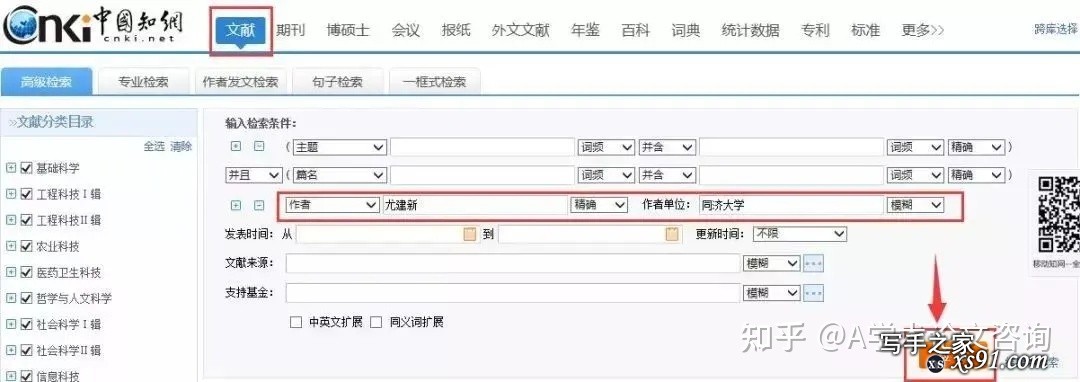Screen dimensions: 1080x382
Task: Switch to the 期刊 tab
Action: point(291,30)
